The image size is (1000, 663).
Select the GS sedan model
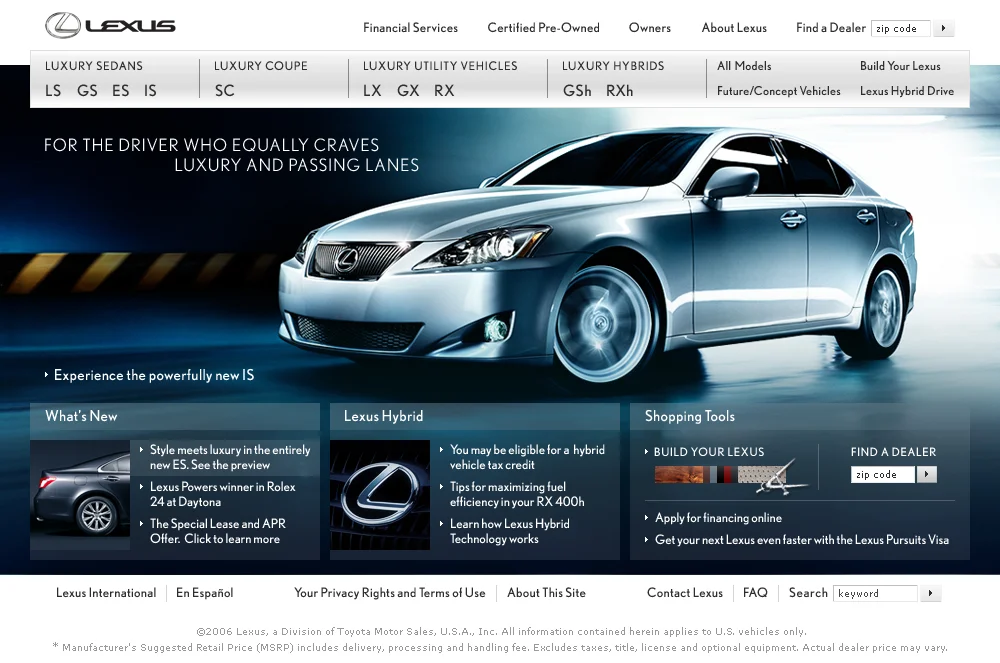point(87,91)
